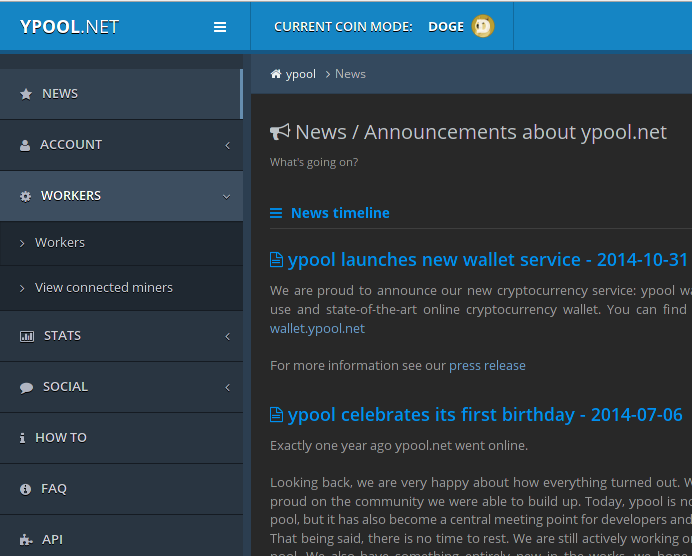Toggle the hamburger sidebar menu icon
This screenshot has height=556, width=692.
[x=220, y=27]
